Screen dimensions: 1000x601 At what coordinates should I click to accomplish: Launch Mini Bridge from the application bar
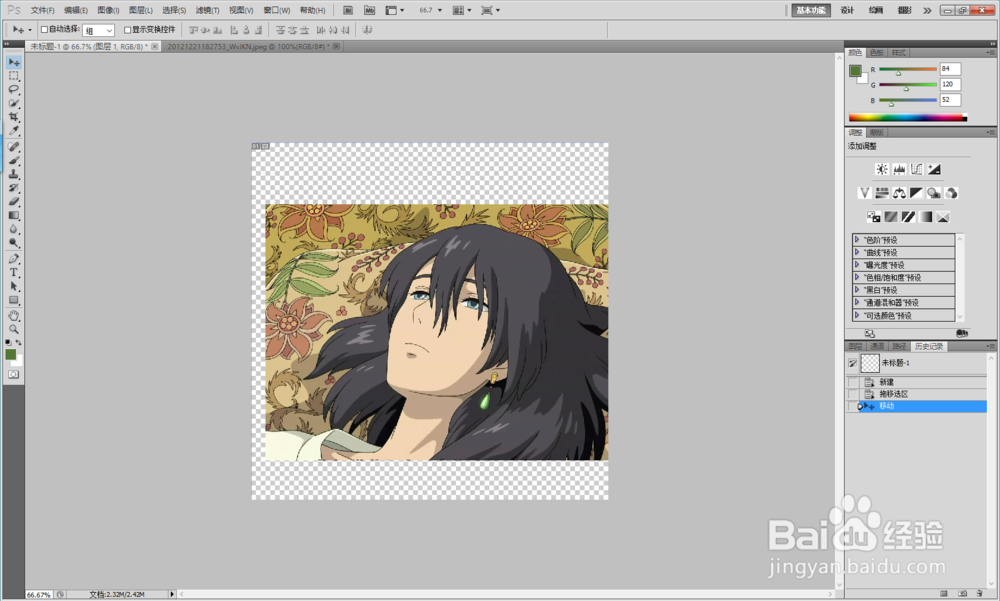369,10
